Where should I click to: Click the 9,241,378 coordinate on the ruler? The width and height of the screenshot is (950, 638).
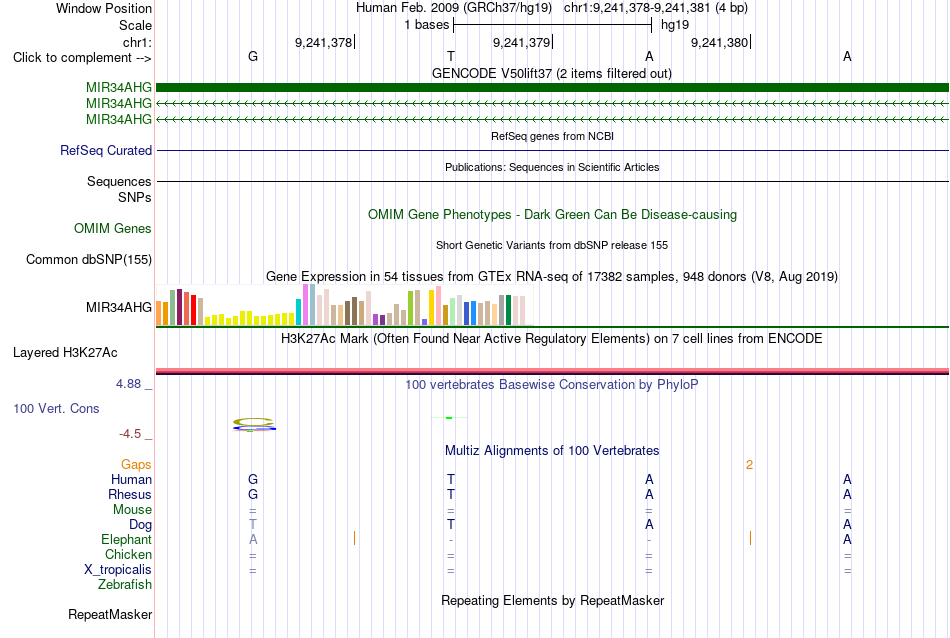coord(324,42)
